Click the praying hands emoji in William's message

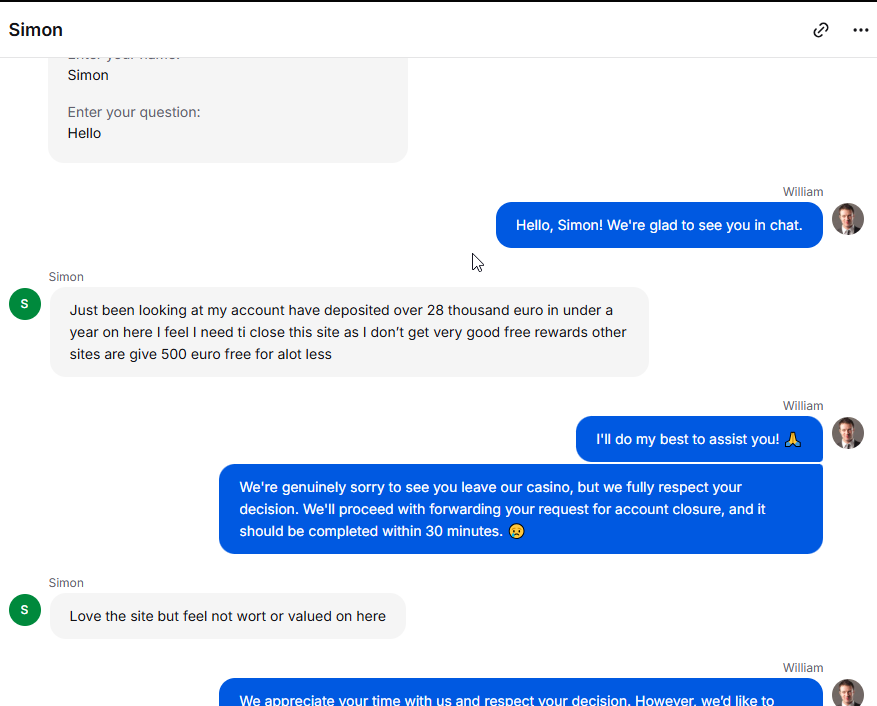793,440
